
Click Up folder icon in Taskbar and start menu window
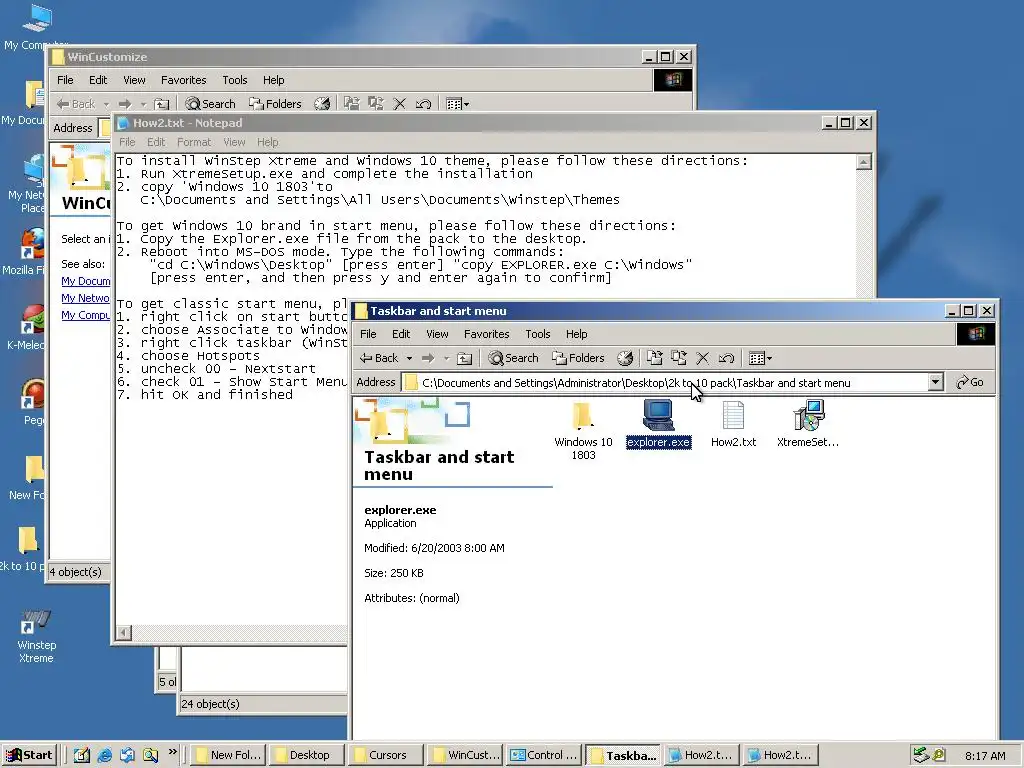[464, 358]
